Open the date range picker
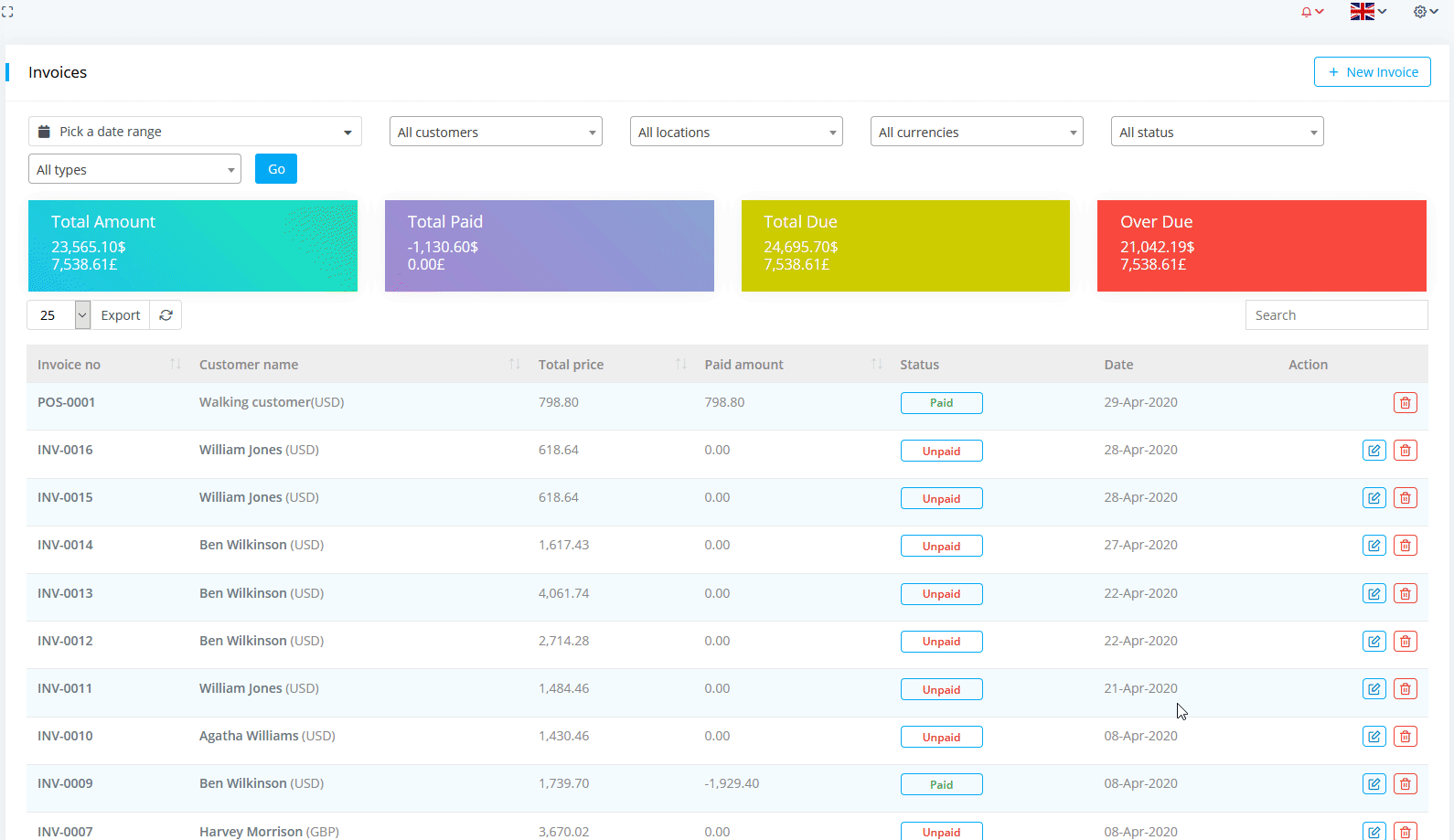 tap(195, 132)
